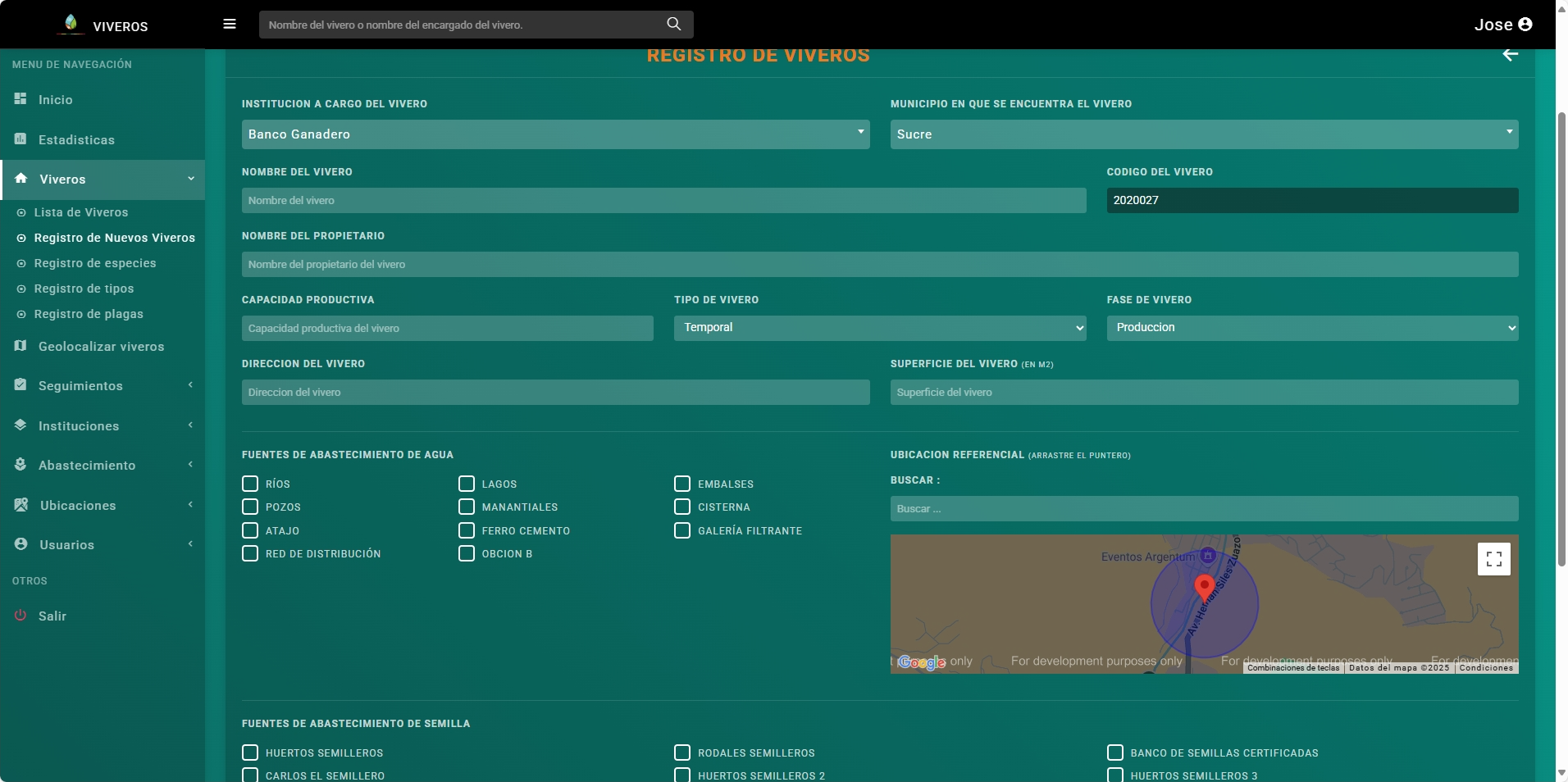This screenshot has width=1568, height=782.
Task: Check the MANANTIALES checkbox
Action: (467, 507)
